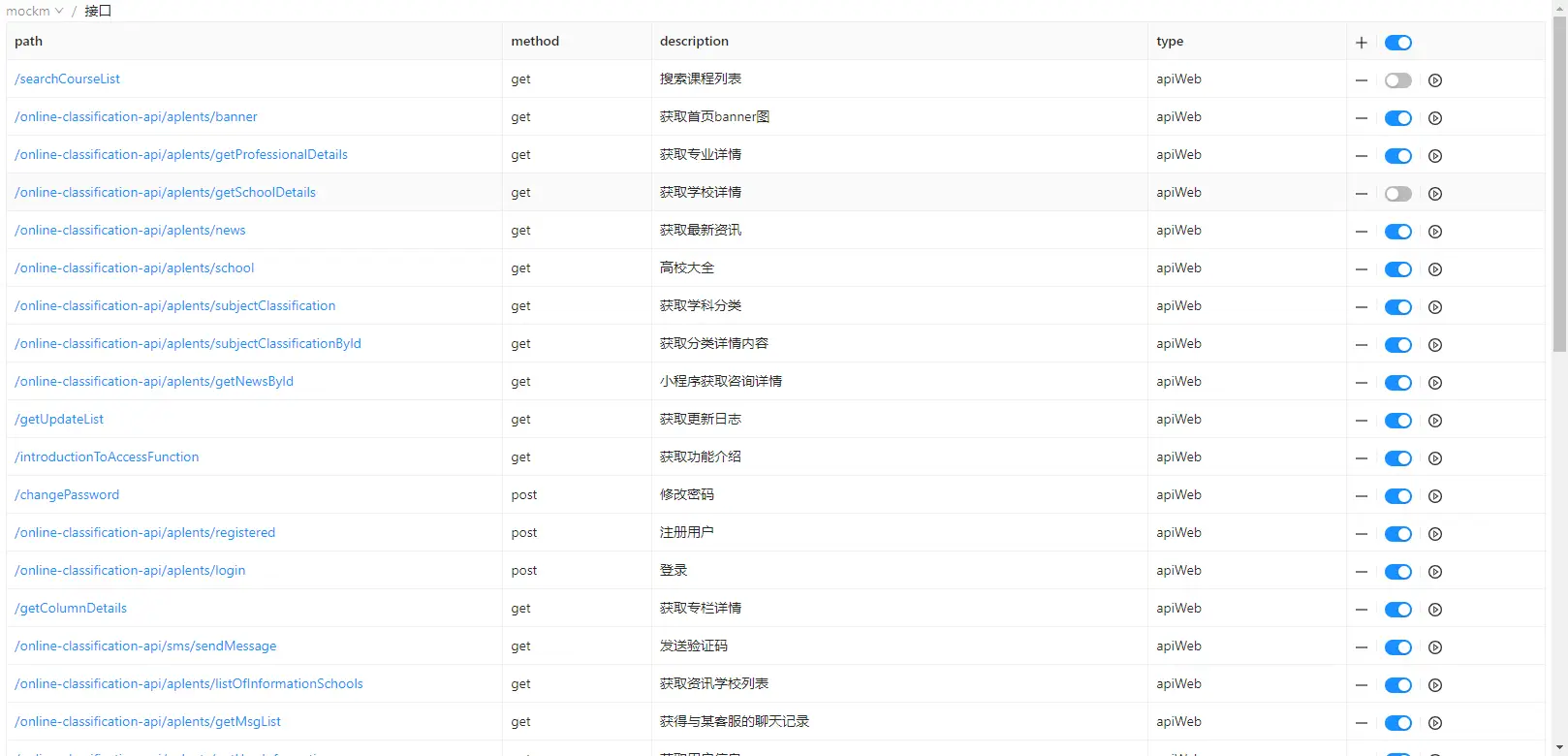The image size is (1568, 756).
Task: Open the subjectClassificationById path link
Action: click(188, 344)
